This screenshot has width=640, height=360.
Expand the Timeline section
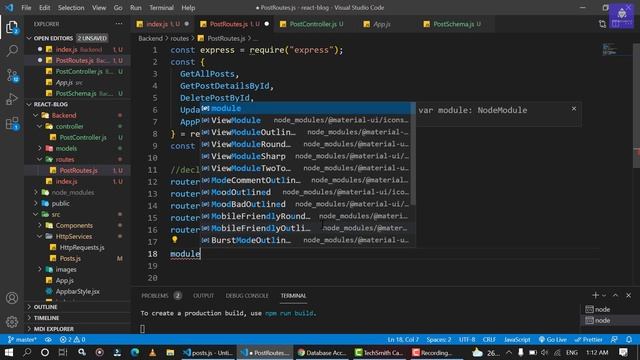point(78,318)
